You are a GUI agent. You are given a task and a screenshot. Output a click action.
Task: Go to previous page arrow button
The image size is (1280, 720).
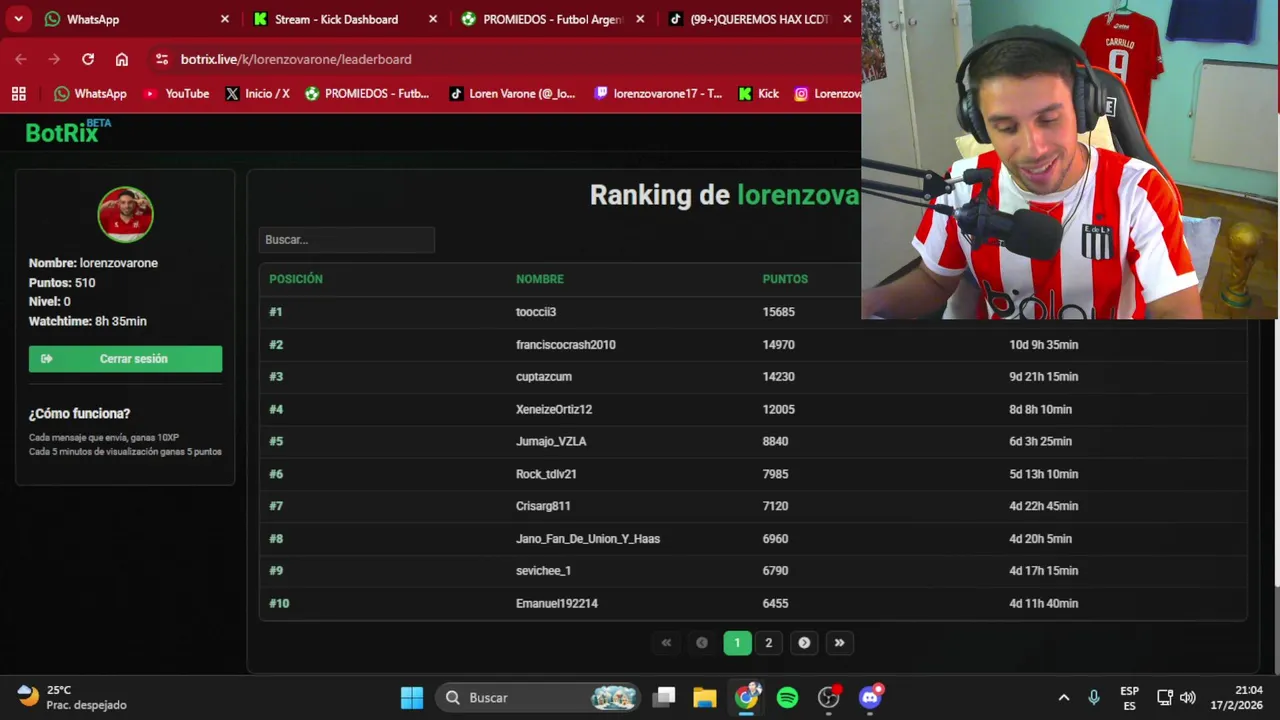point(702,643)
